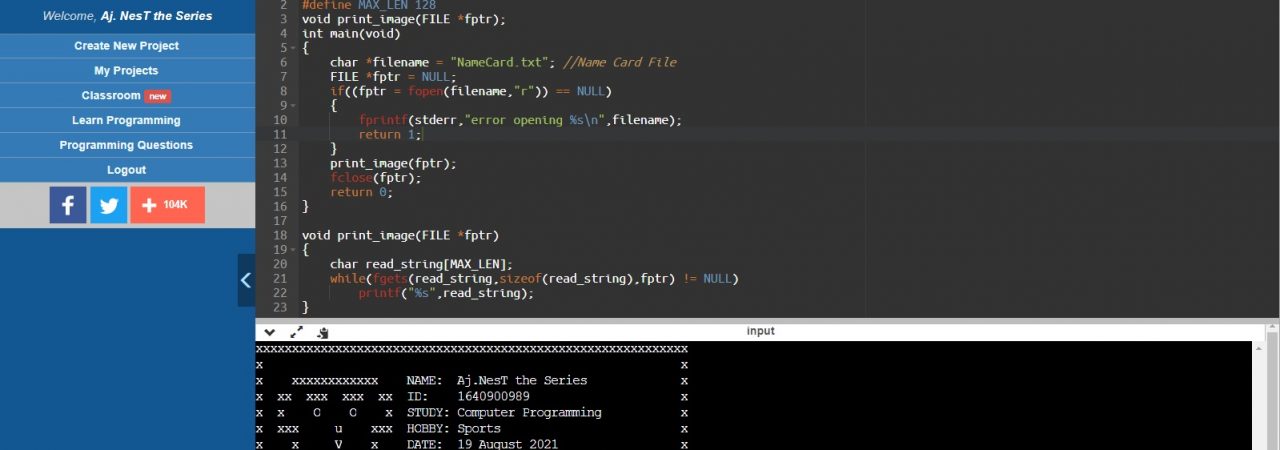Minimize the console using the chevron icon
Viewport: 1280px width, 450px height.
[269, 332]
